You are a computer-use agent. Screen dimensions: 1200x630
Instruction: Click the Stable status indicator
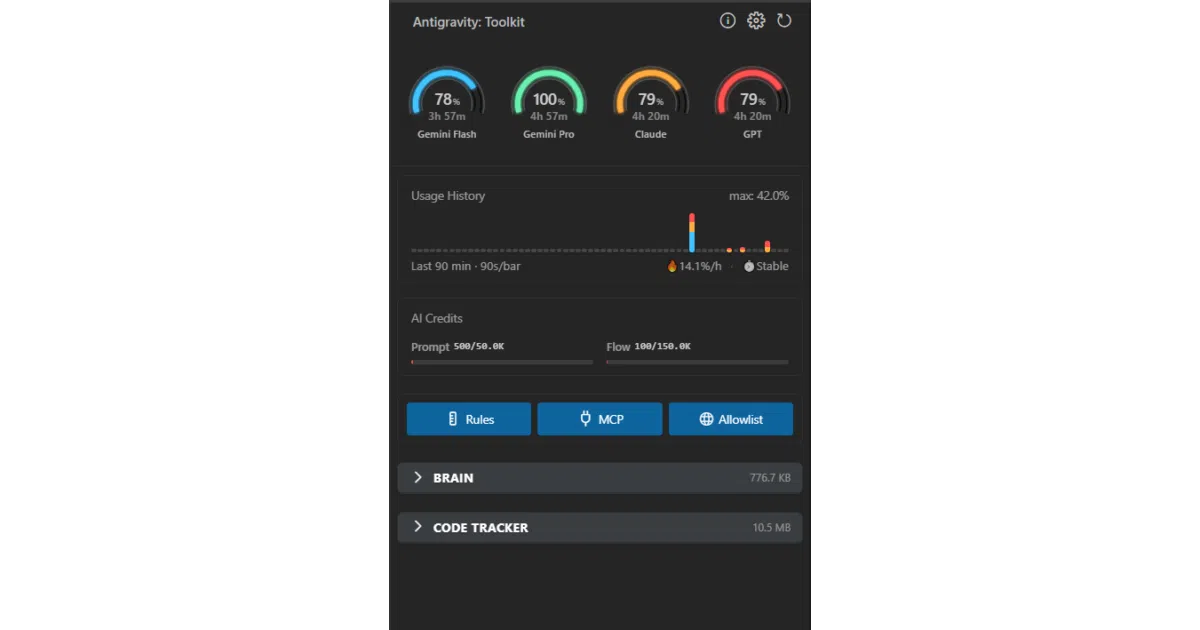(x=766, y=267)
